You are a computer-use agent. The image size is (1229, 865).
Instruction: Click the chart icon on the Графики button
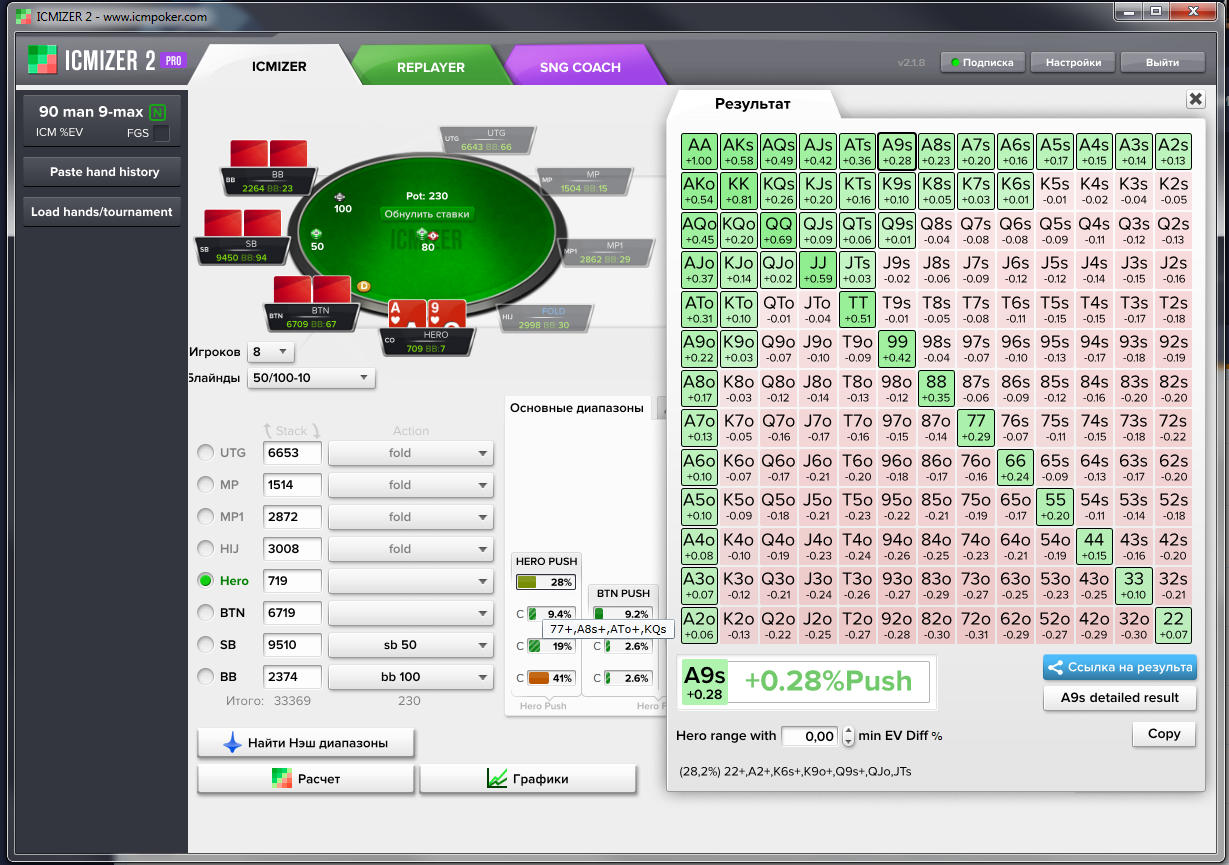(x=497, y=779)
